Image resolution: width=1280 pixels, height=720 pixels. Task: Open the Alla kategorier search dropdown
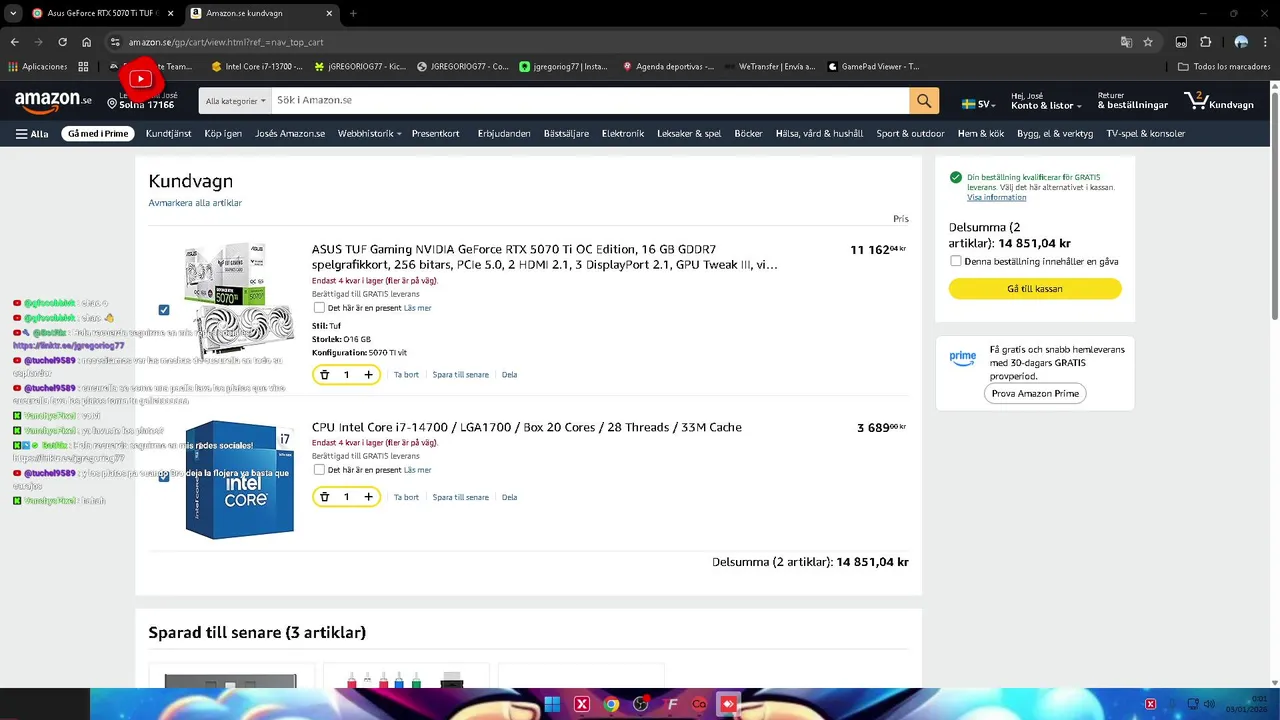pos(236,100)
